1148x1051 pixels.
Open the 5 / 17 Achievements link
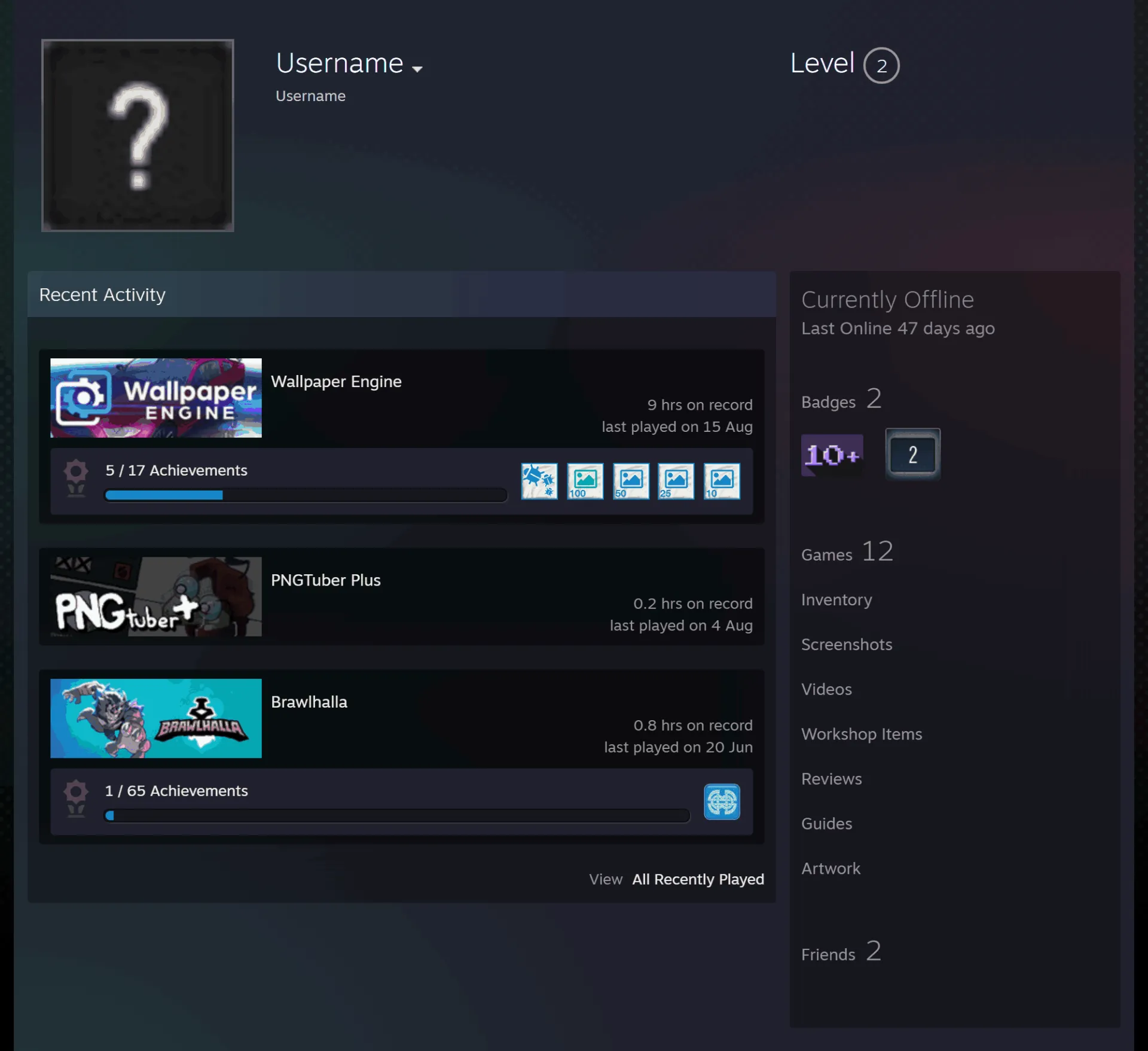176,470
